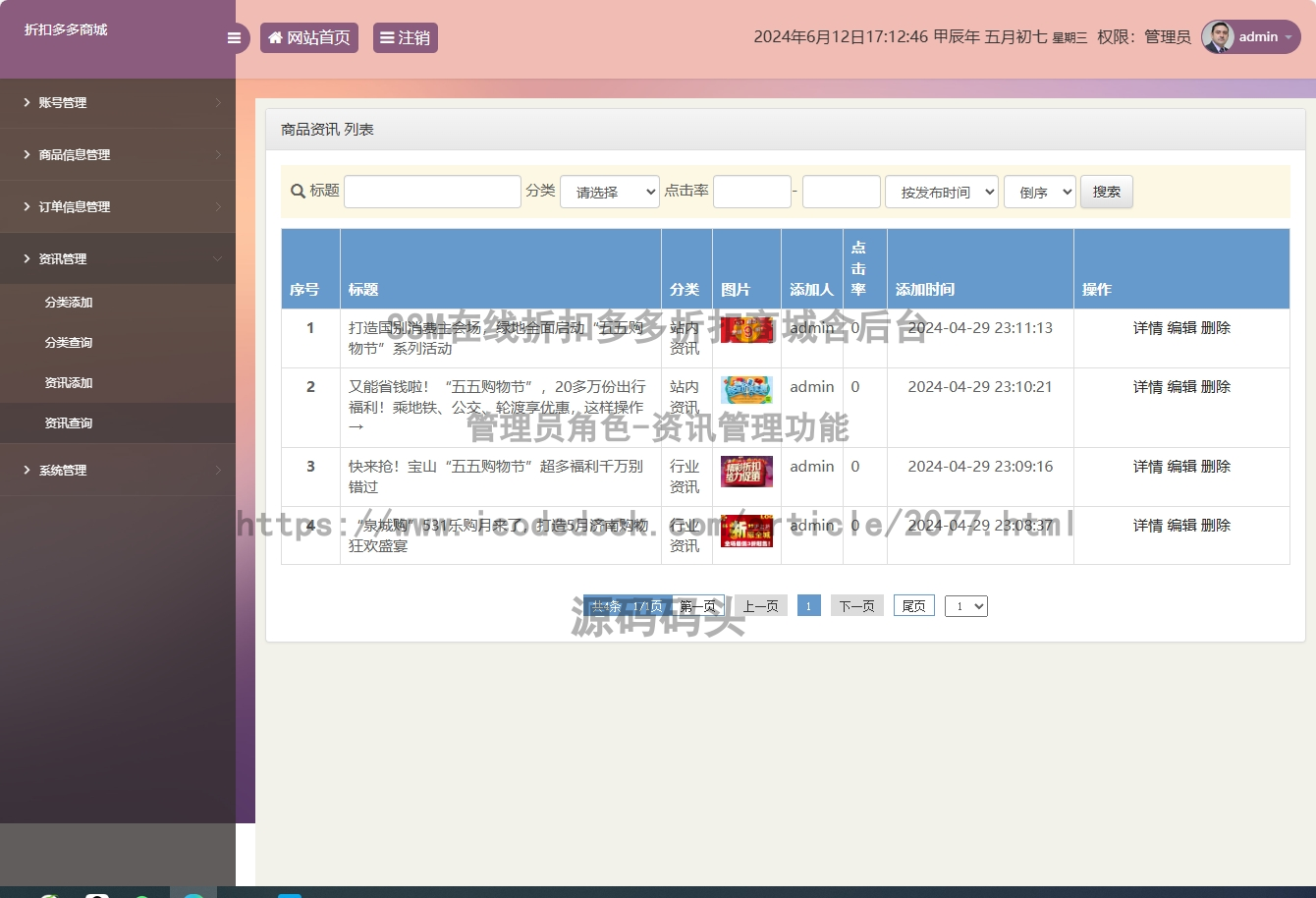Go to 上一页 previous page

[761, 606]
